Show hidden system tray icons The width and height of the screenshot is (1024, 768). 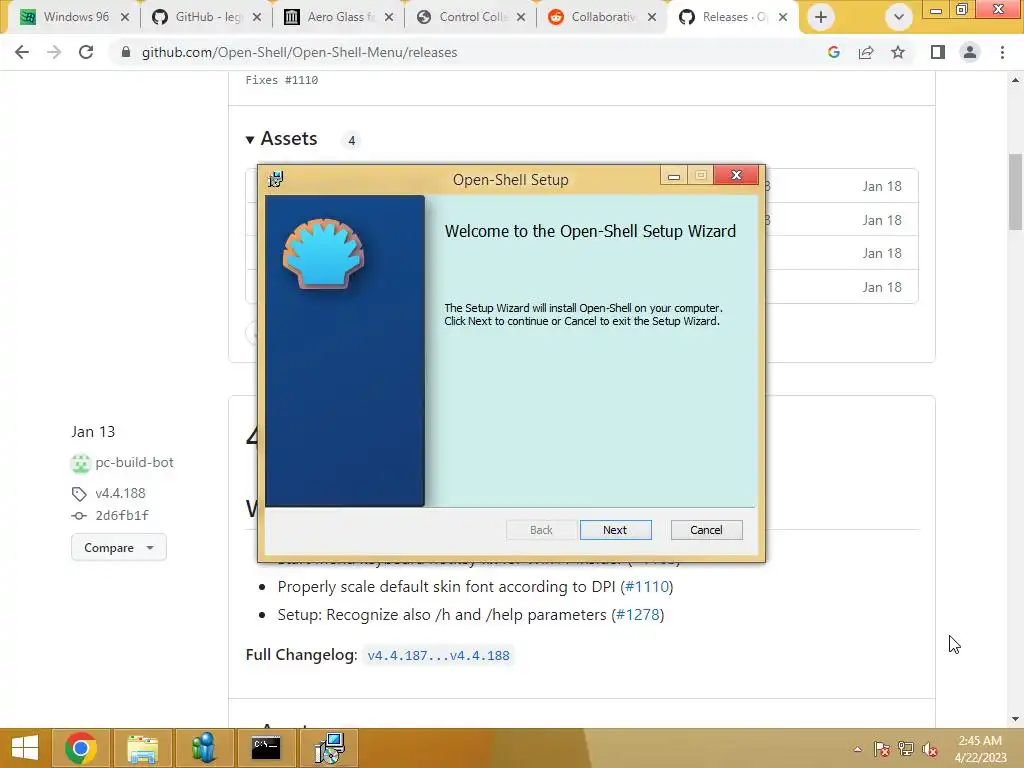click(x=857, y=749)
